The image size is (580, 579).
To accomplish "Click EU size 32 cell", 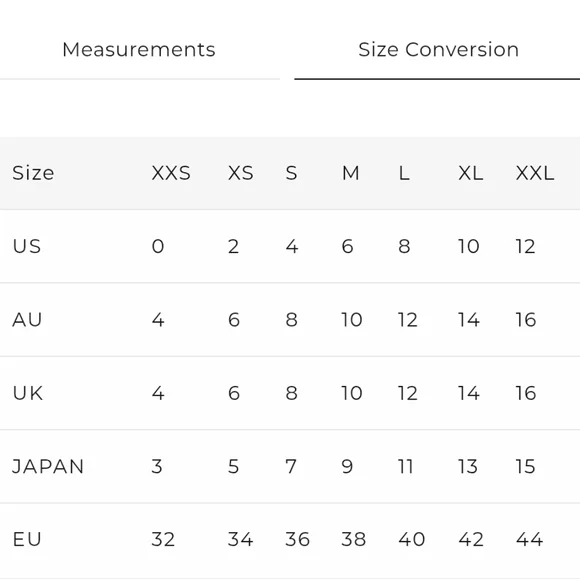I will click(x=163, y=539).
